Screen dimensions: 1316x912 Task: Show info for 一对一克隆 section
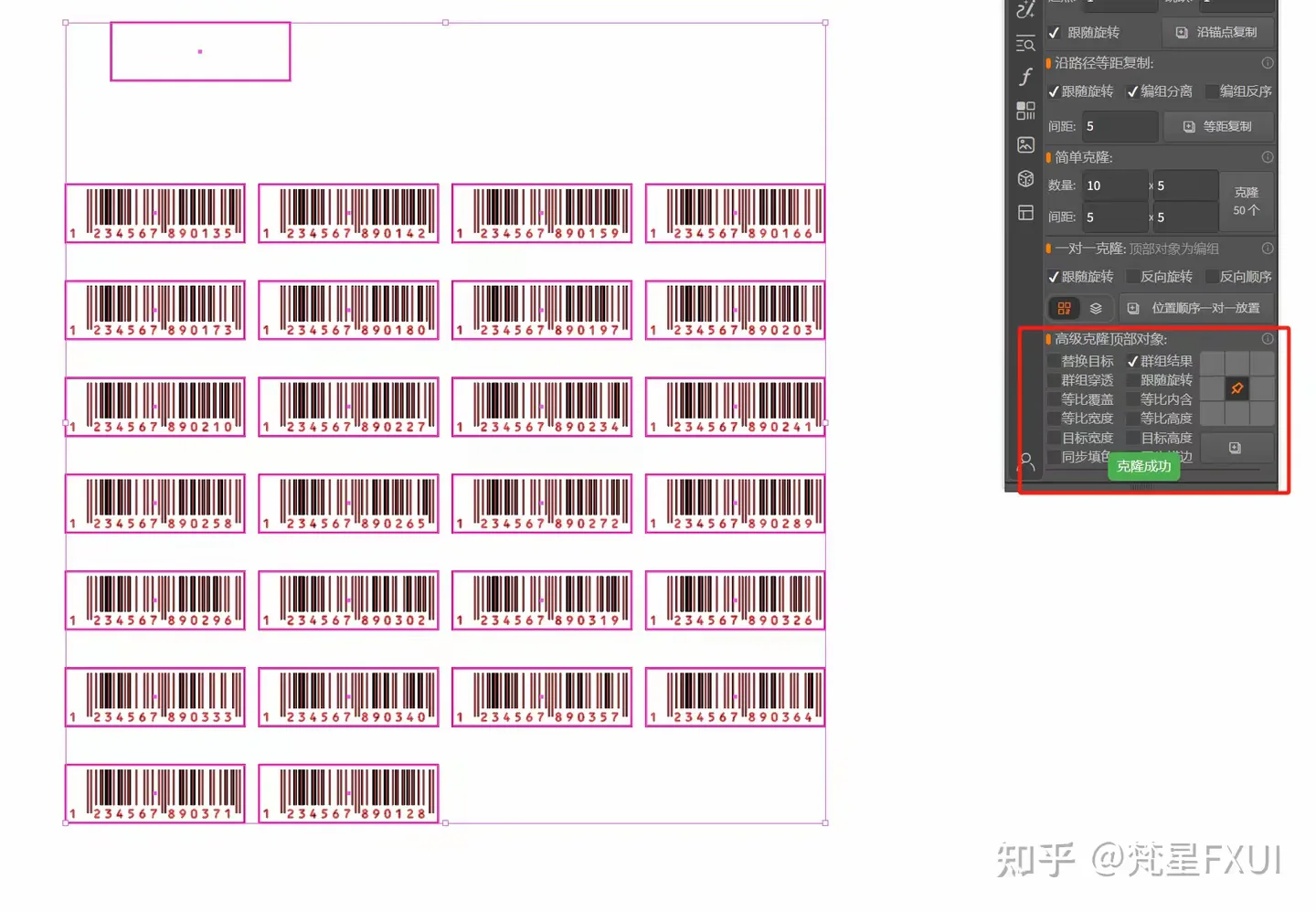coord(1268,249)
